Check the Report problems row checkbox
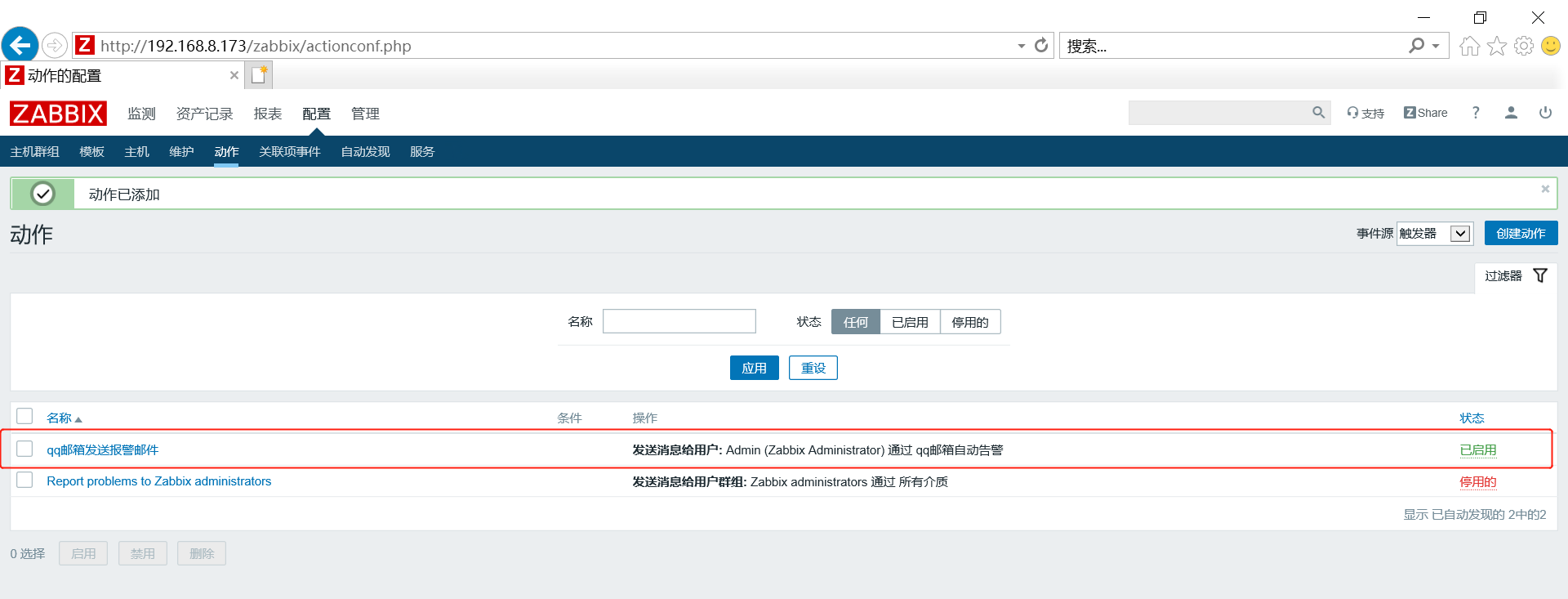This screenshot has width=1568, height=599. pyautogui.click(x=24, y=481)
